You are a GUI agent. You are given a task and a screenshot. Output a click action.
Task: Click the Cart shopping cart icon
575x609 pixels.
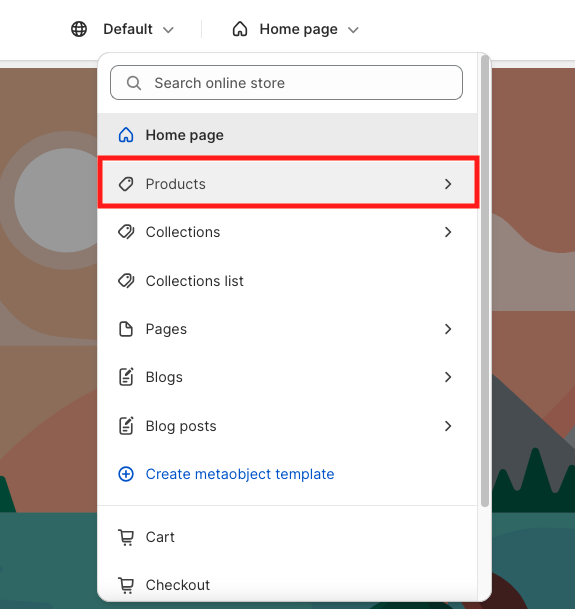126,538
